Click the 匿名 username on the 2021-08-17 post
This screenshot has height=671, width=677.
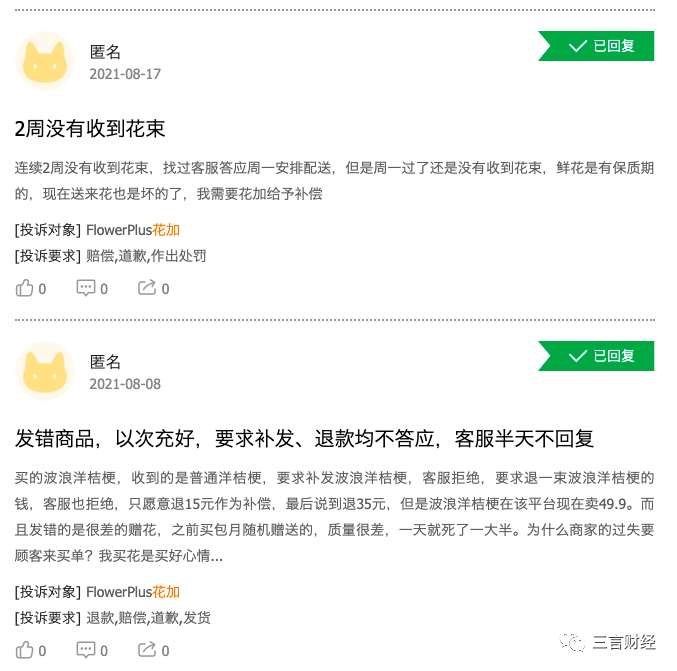coord(105,52)
